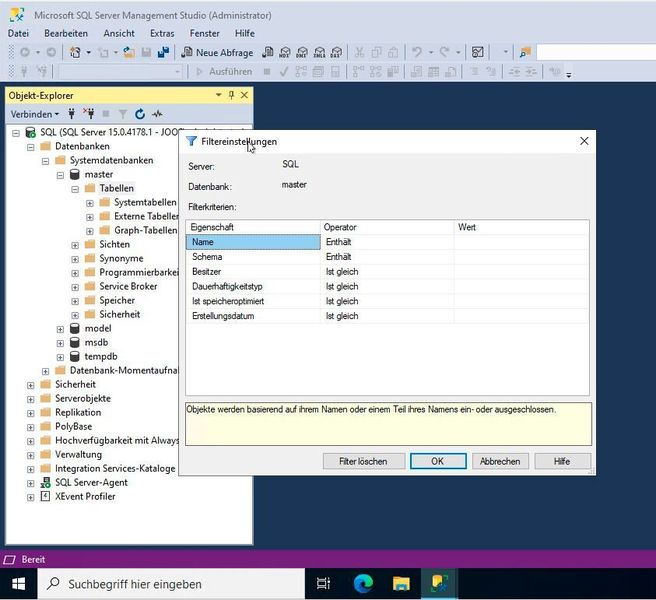Click the Besitzer value cell
Viewport: 656px width, 600px height.
tap(521, 272)
